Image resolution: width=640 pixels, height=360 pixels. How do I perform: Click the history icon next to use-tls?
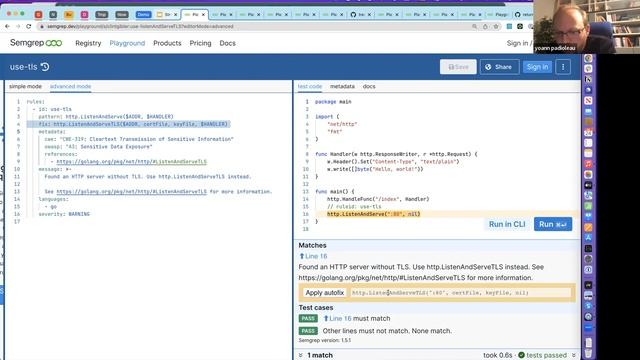[45, 67]
